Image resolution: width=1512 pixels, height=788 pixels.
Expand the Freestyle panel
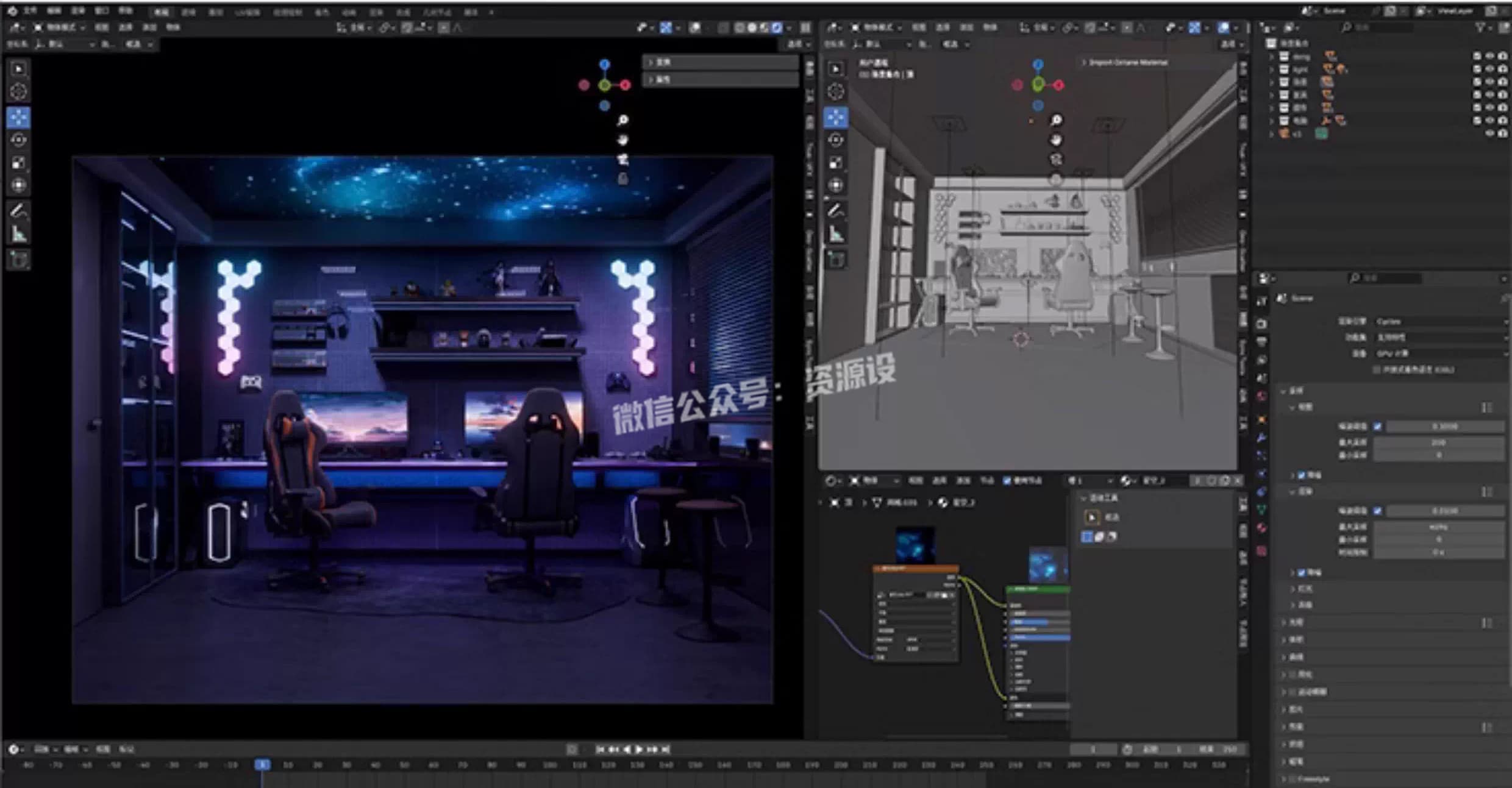pyautogui.click(x=1283, y=778)
